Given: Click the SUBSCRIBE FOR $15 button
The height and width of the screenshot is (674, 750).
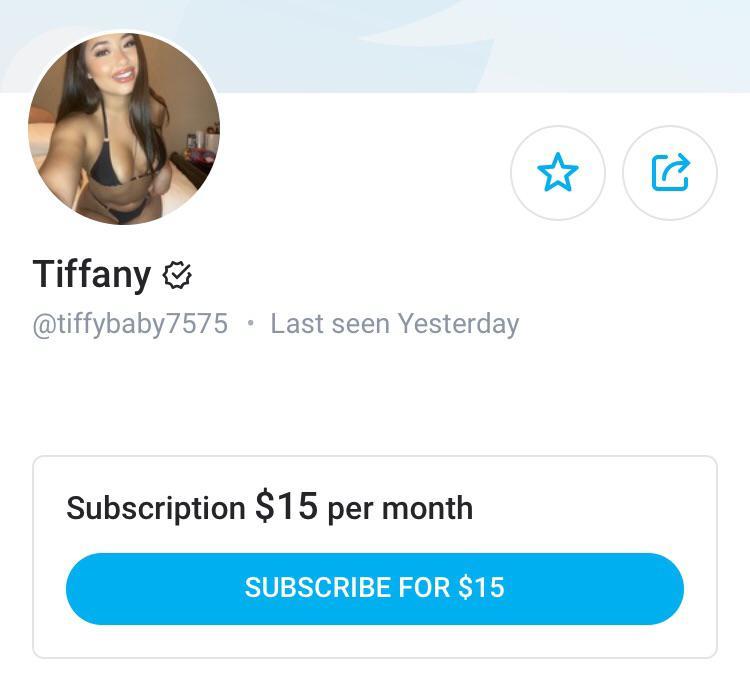Looking at the screenshot, I should coord(375,588).
